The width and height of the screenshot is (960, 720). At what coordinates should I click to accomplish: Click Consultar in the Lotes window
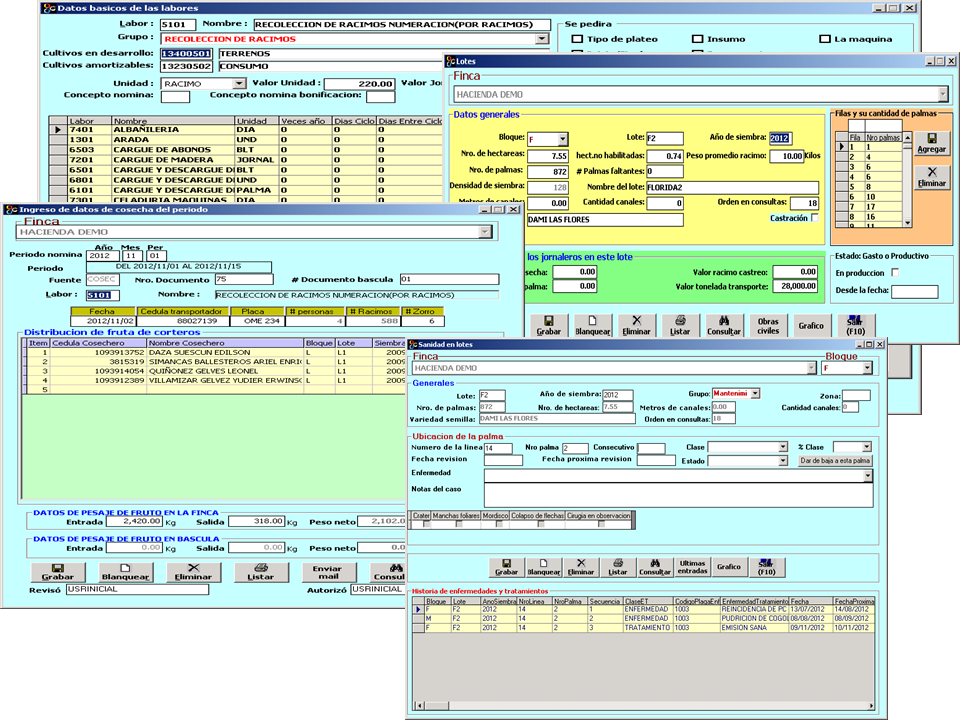[x=724, y=325]
